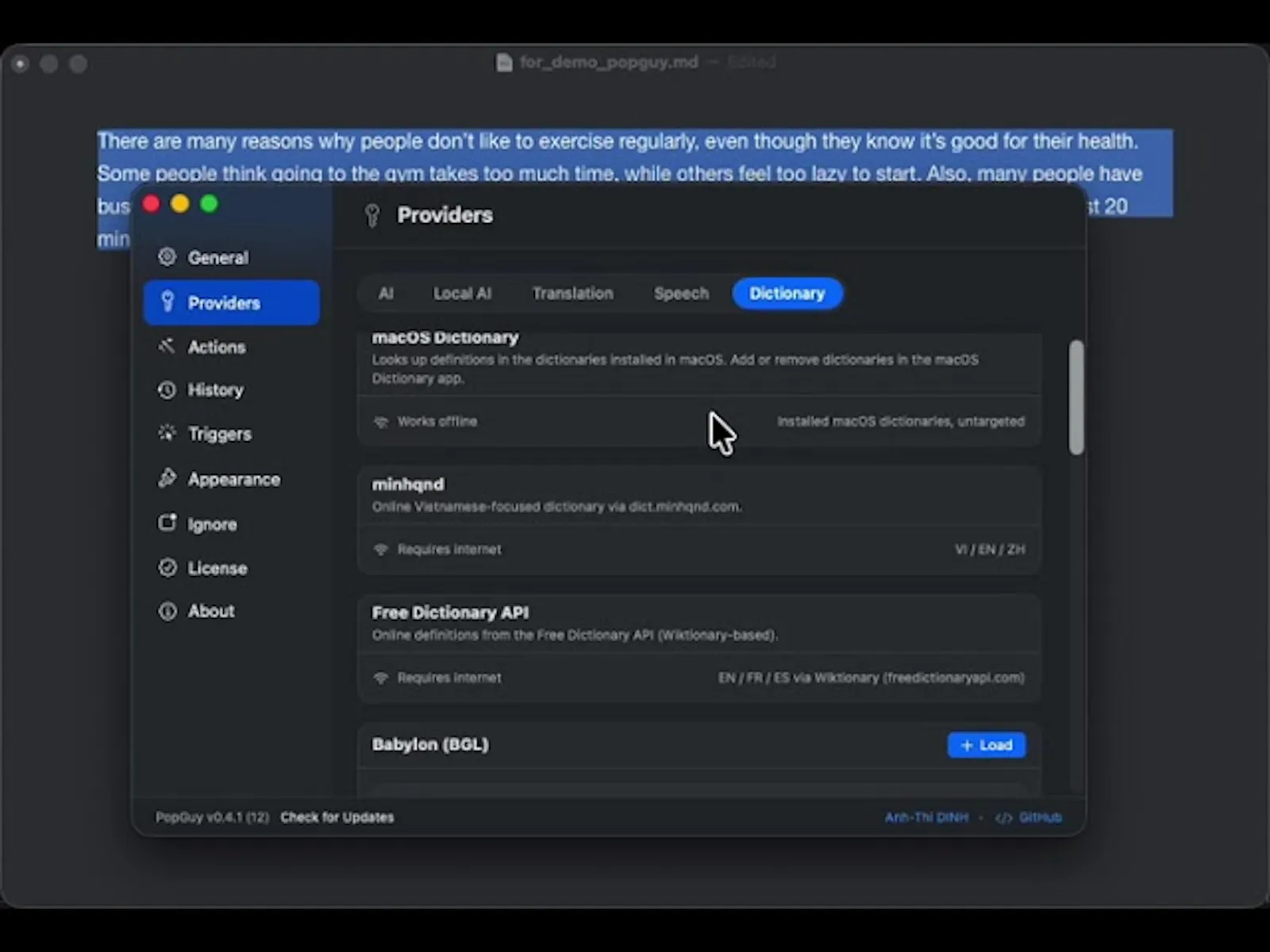
Task: Click the wifi icon beside Works offline
Action: [381, 422]
